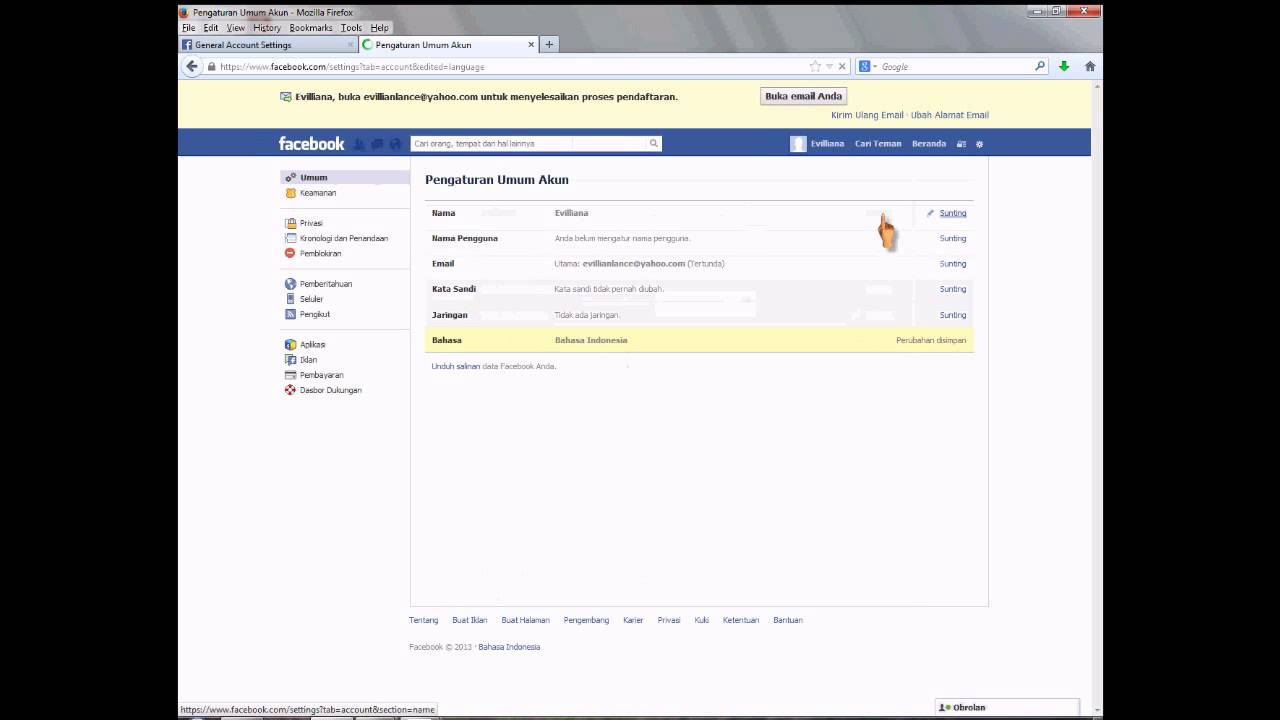Select the Bahasa settings row

(699, 340)
